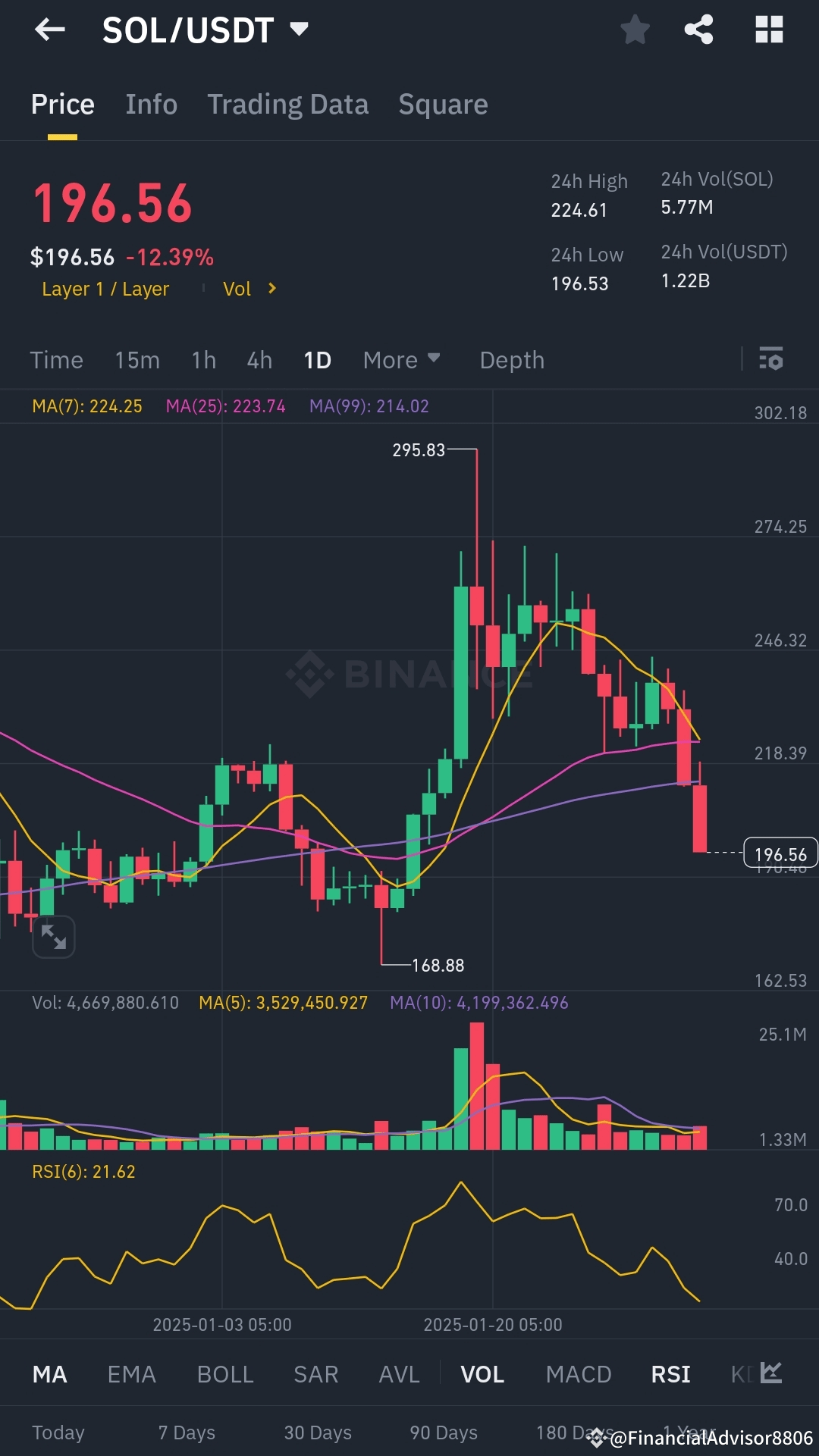Switch to the Depth view
Screen dimensions: 819x1456
click(512, 360)
